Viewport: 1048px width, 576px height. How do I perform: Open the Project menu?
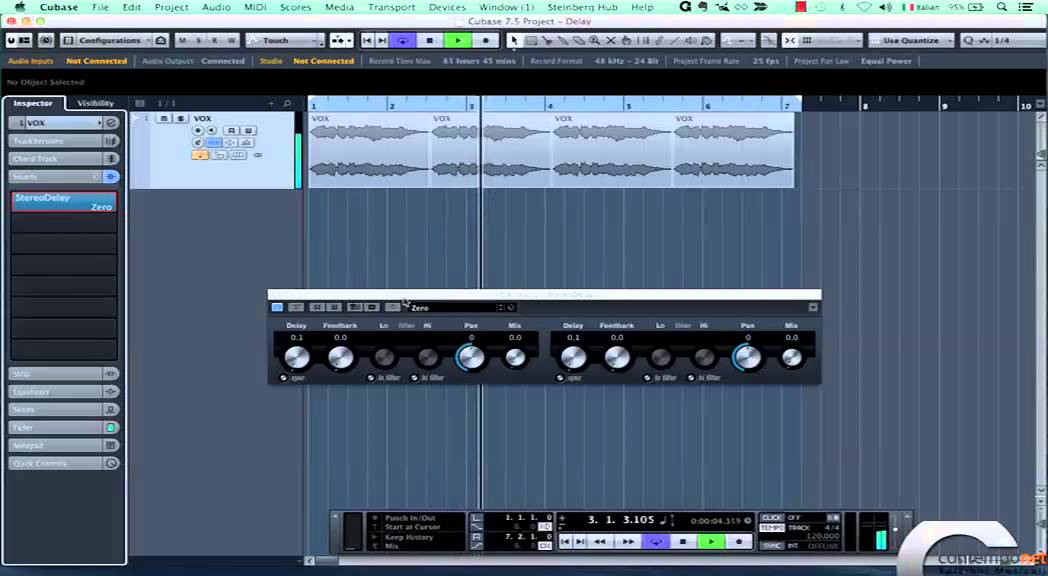(172, 7)
